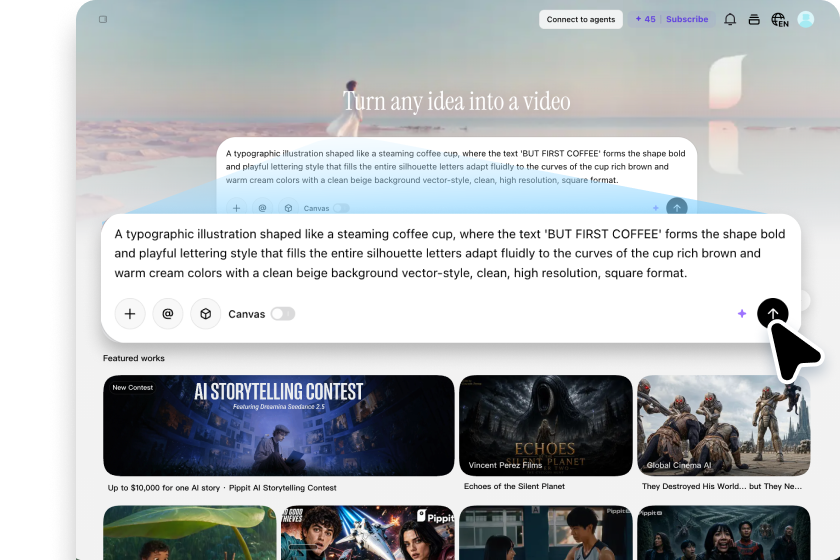Click the Global Cinema AI creator label

tap(679, 465)
